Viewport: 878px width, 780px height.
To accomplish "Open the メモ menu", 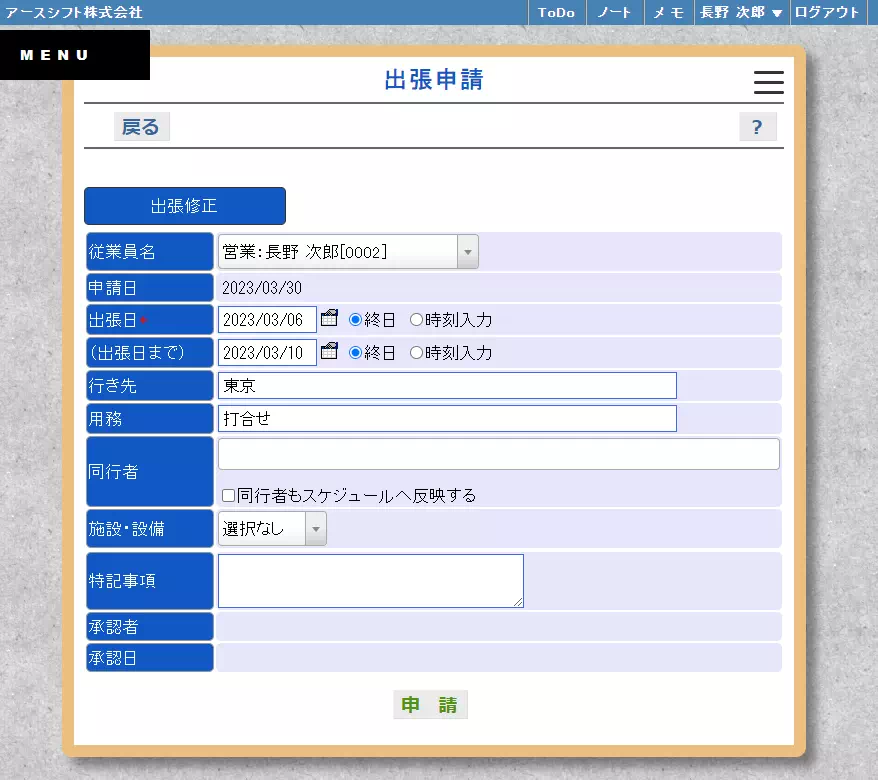I will [668, 13].
